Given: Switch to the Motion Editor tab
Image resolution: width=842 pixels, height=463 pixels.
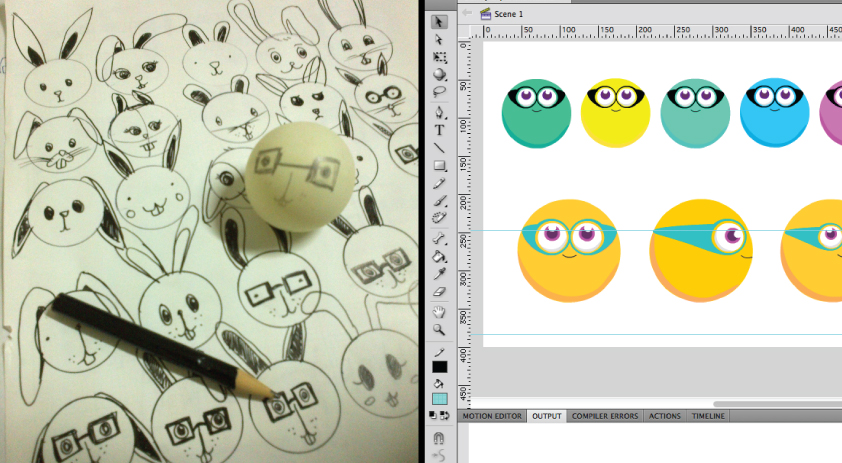Looking at the screenshot, I should coord(492,416).
